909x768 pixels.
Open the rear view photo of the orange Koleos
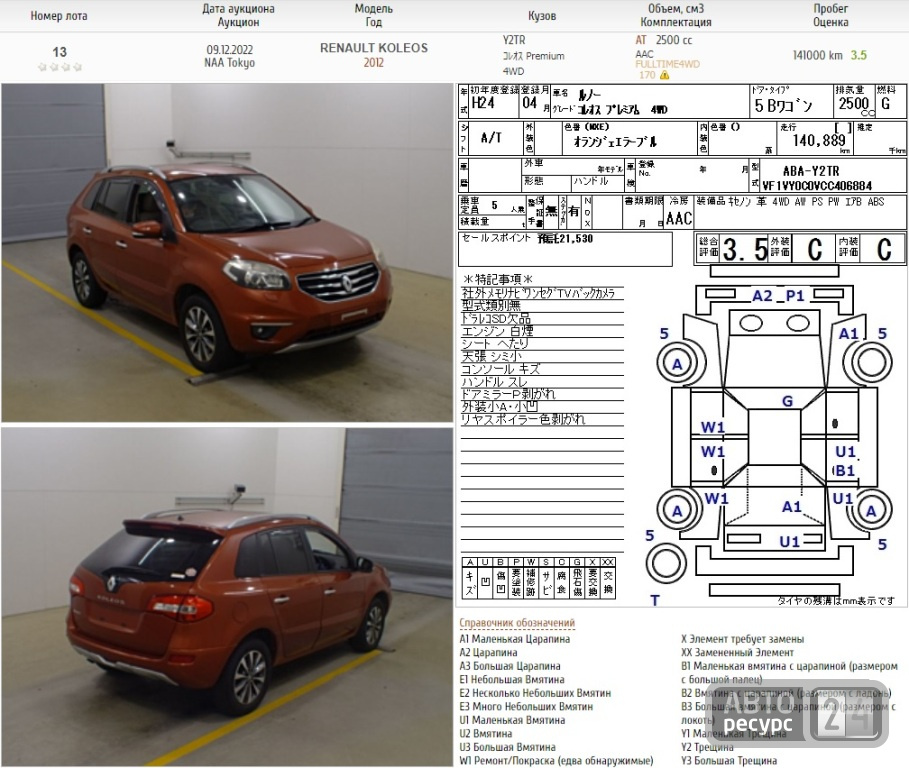coord(227,597)
